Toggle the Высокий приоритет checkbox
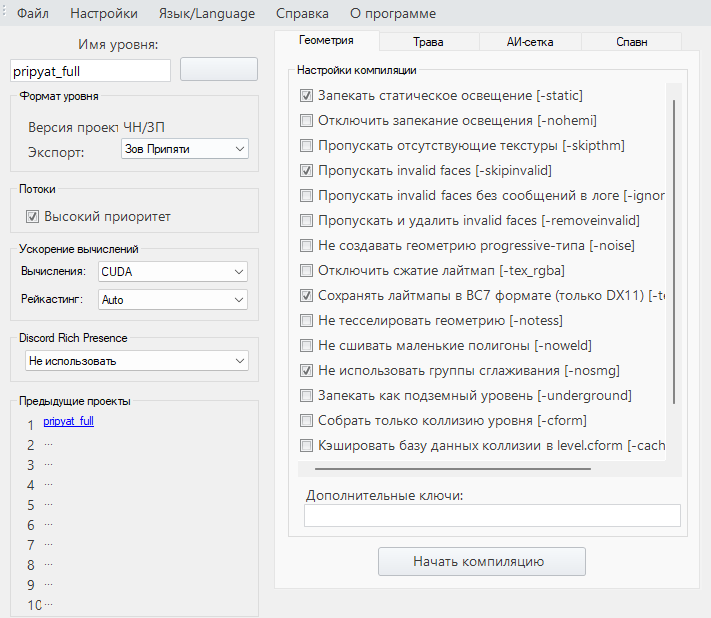Screen dimensions: 711x618 [x=32, y=217]
